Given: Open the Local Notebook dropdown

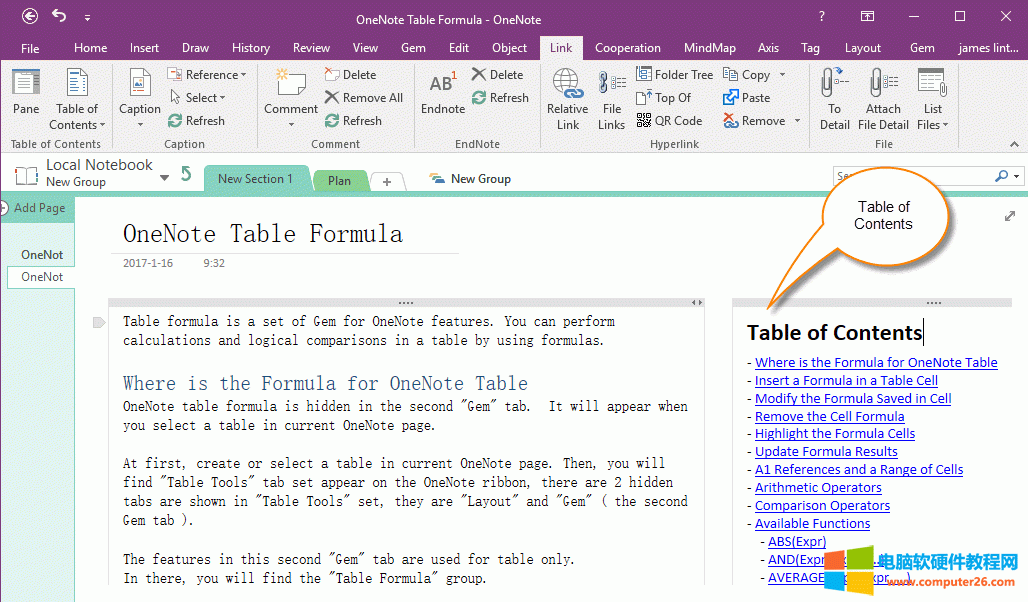Looking at the screenshot, I should (164, 178).
